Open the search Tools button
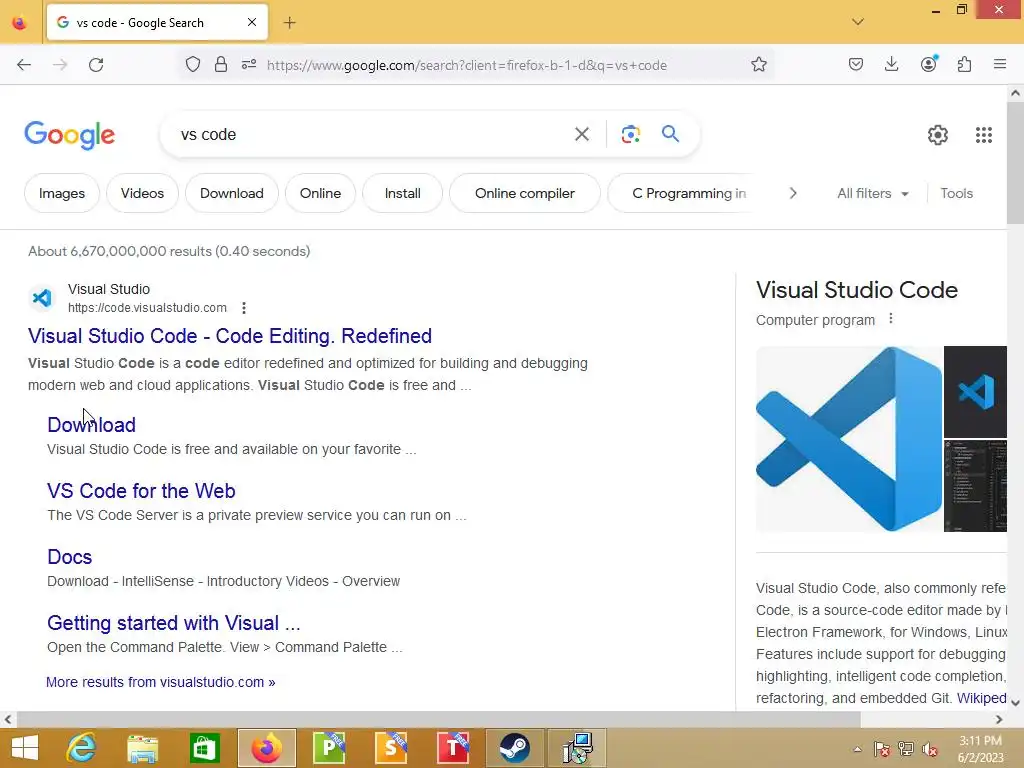This screenshot has width=1024, height=768. point(956,193)
